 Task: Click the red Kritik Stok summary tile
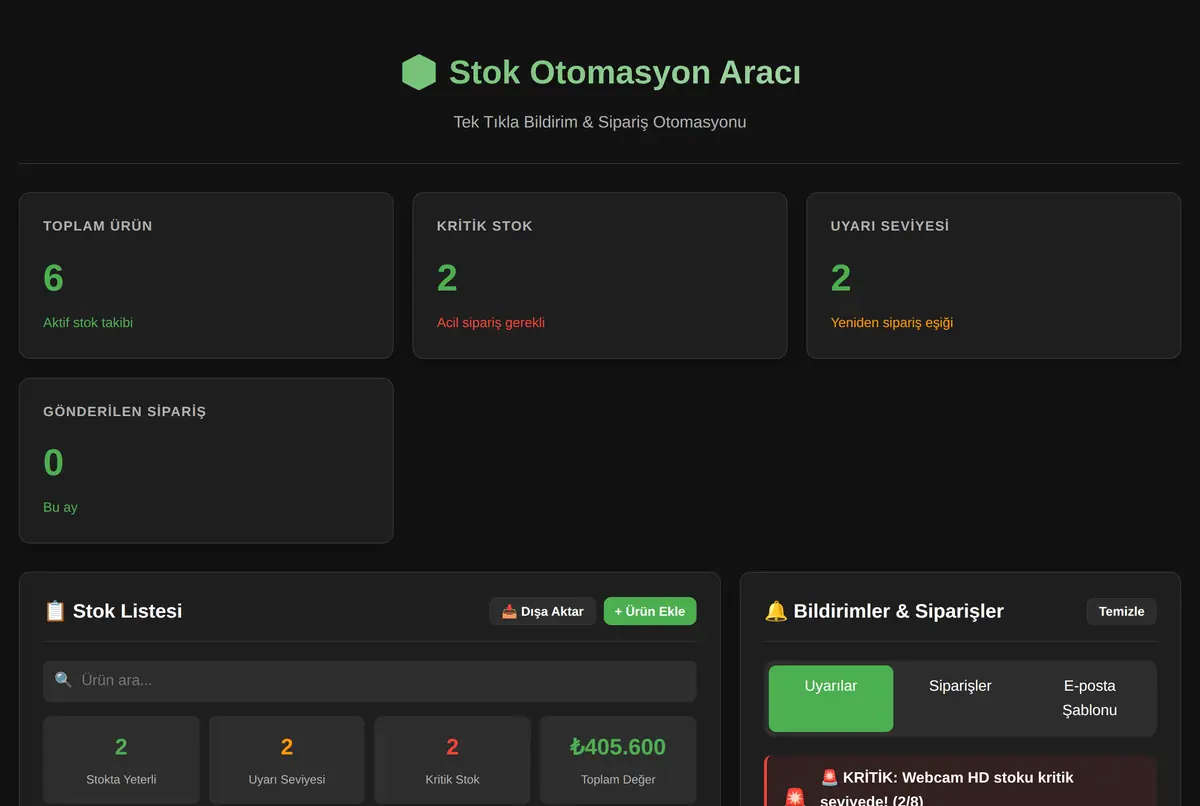[x=452, y=761]
